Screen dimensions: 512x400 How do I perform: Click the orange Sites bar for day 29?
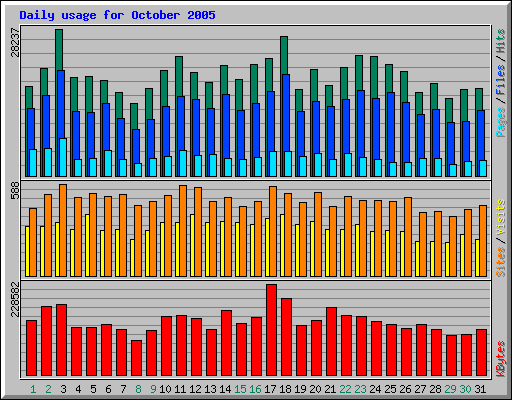click(453, 246)
